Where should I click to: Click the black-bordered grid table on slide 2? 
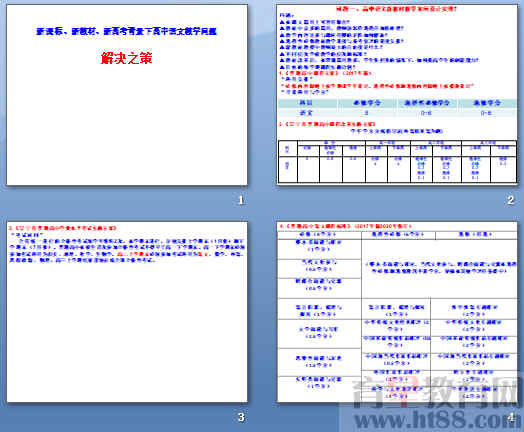pos(397,162)
